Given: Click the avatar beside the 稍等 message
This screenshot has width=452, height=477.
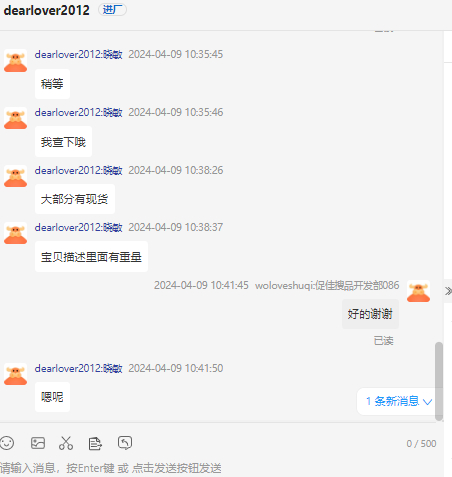Looking at the screenshot, I should pos(15,61).
